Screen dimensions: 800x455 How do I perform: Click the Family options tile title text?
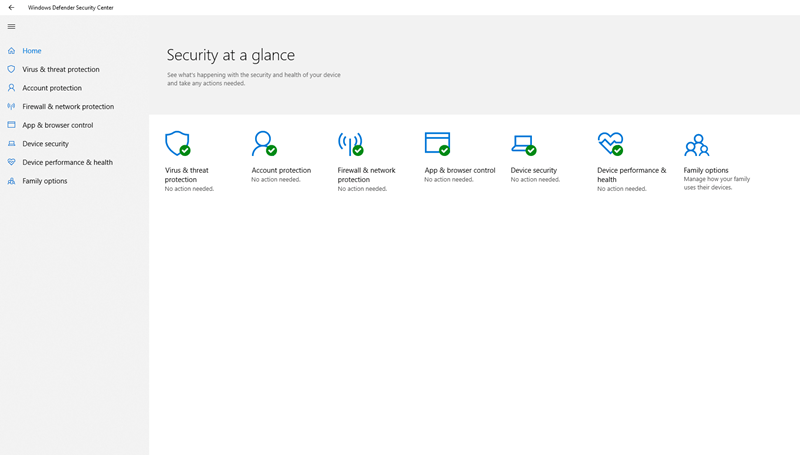point(706,170)
